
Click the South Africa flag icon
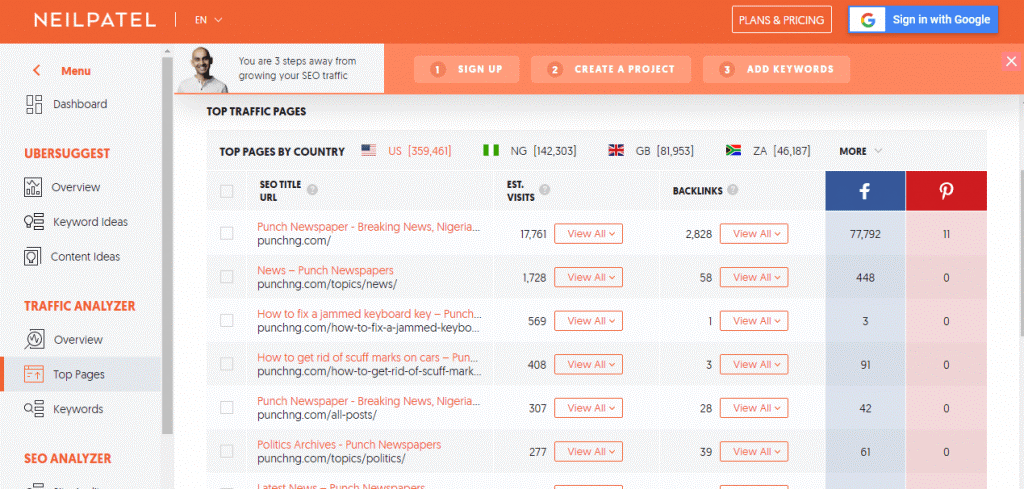click(x=733, y=151)
